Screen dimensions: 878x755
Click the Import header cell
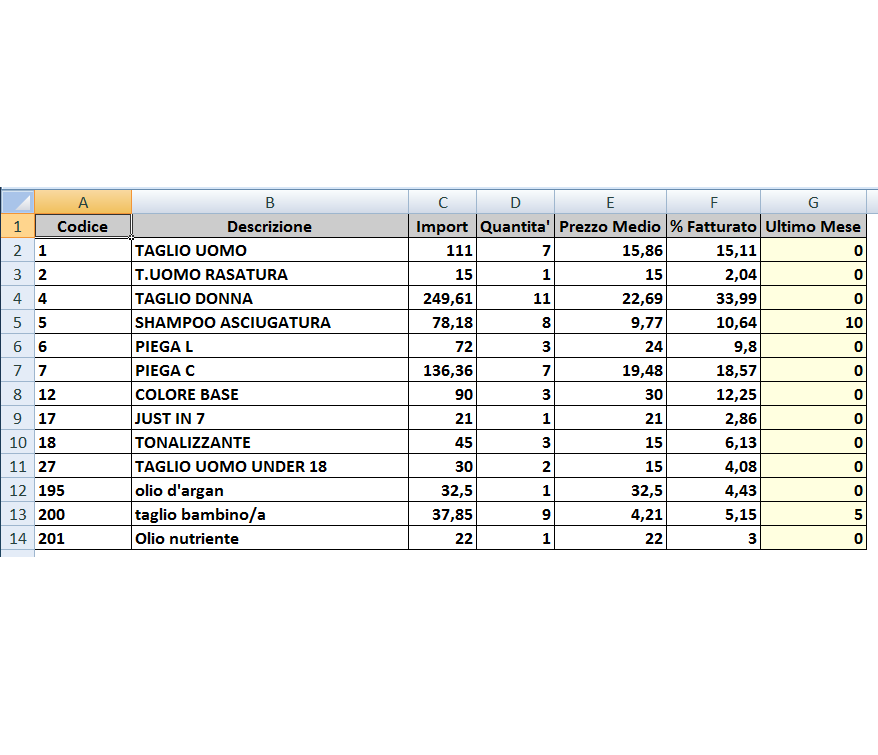point(442,226)
